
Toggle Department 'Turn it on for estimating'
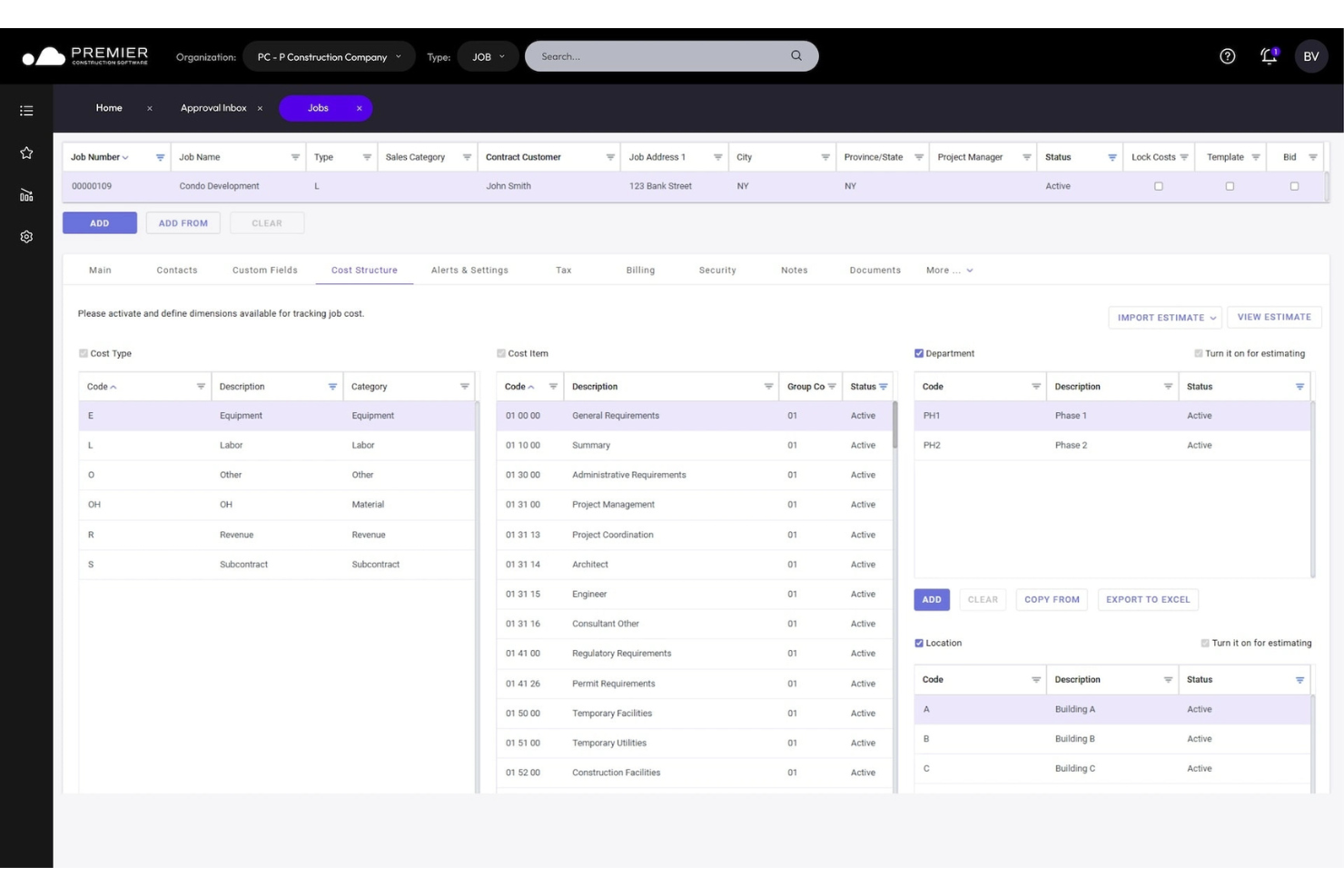click(x=1199, y=353)
